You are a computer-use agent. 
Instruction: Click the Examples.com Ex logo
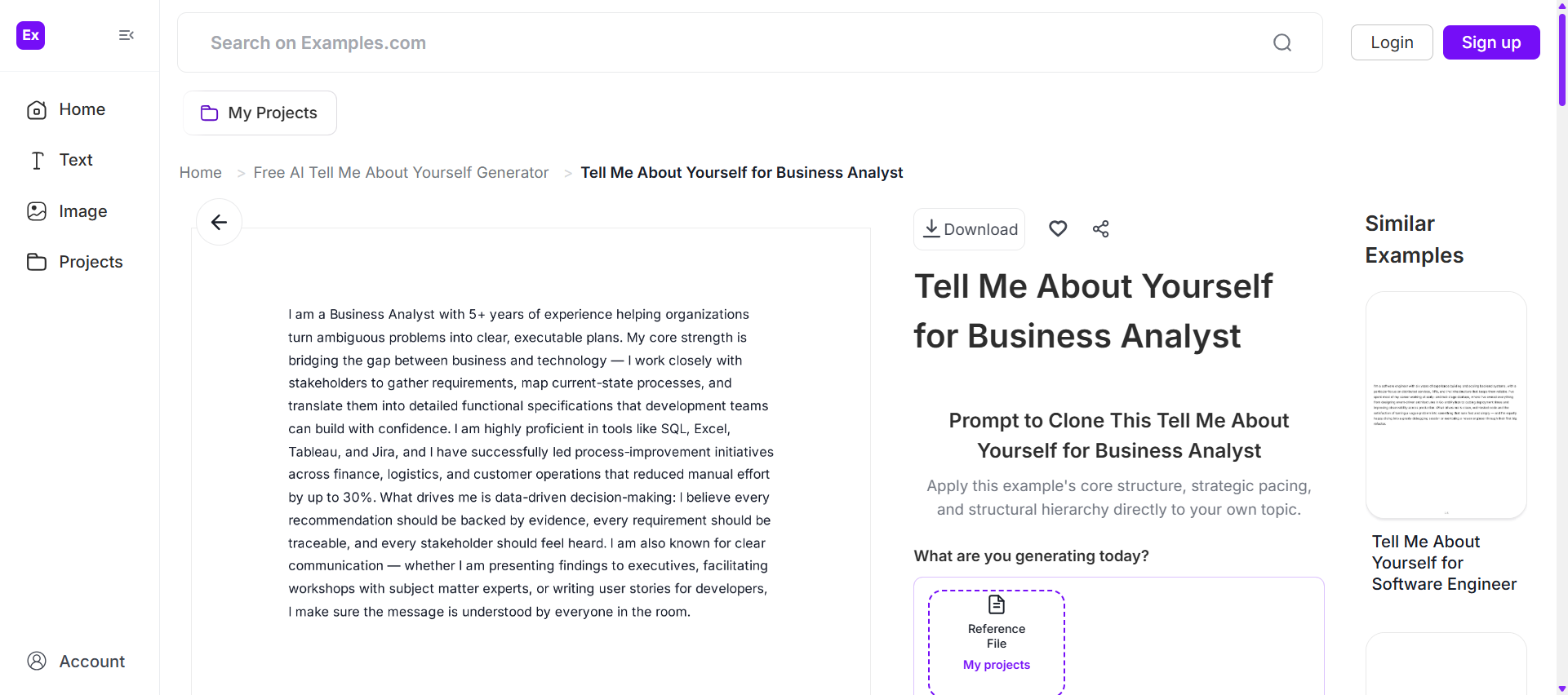point(31,35)
